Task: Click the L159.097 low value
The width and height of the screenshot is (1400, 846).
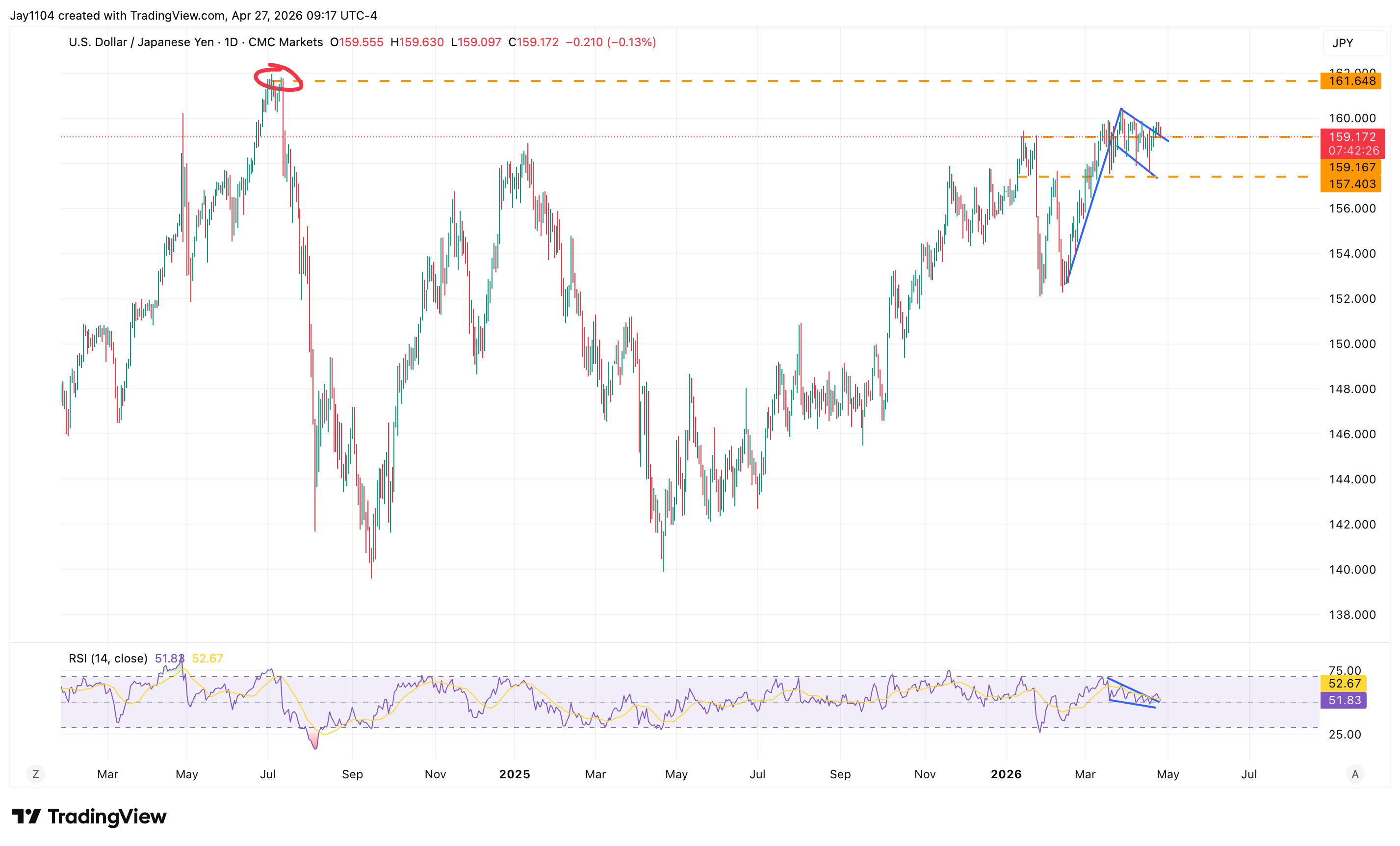Action: pyautogui.click(x=476, y=42)
